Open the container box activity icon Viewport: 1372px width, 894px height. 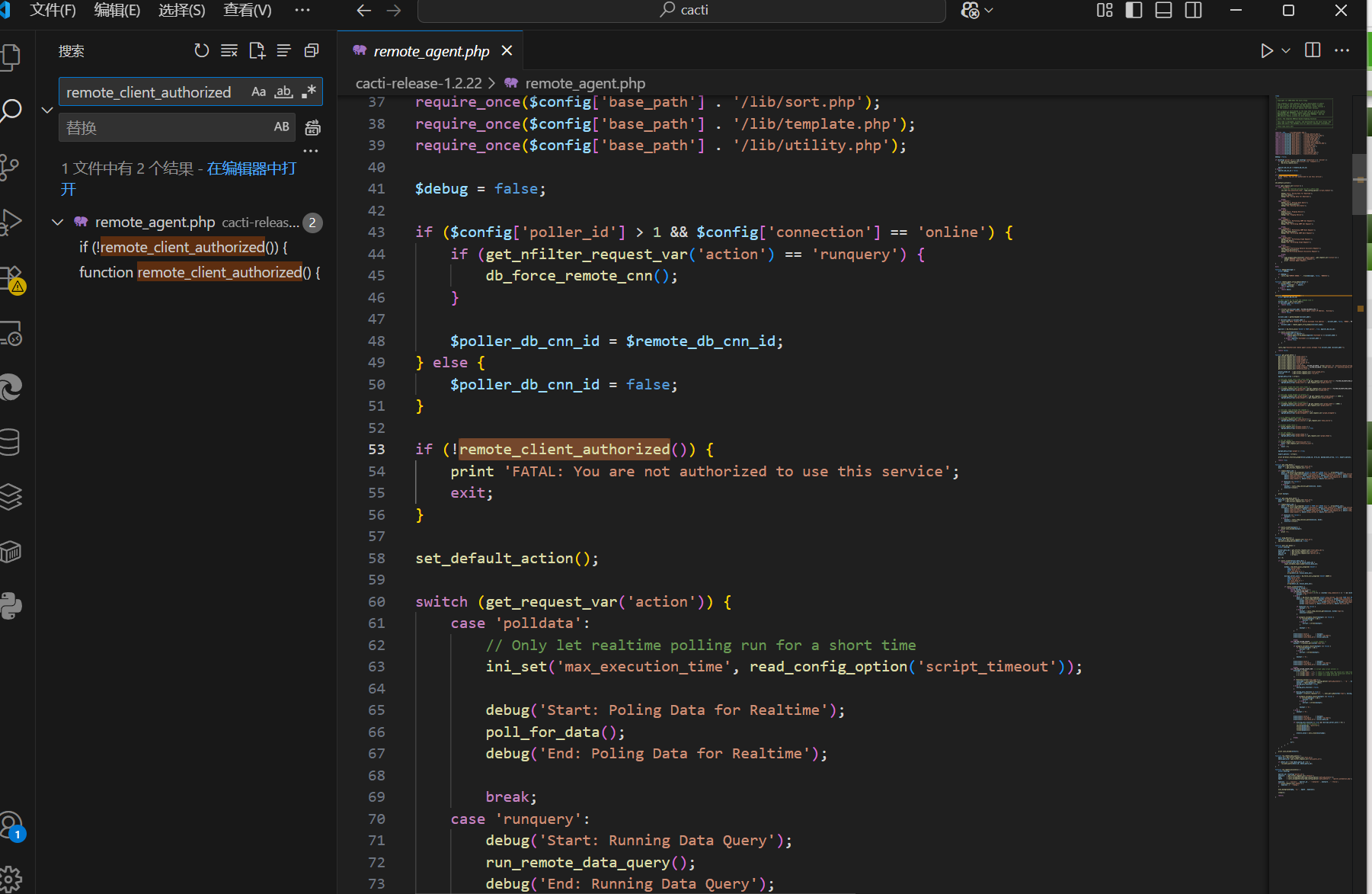point(11,552)
